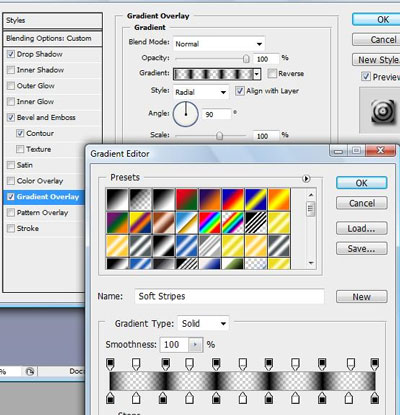400x415 pixels.
Task: Toggle the Bevel and Emboss checkbox
Action: click(x=11, y=117)
